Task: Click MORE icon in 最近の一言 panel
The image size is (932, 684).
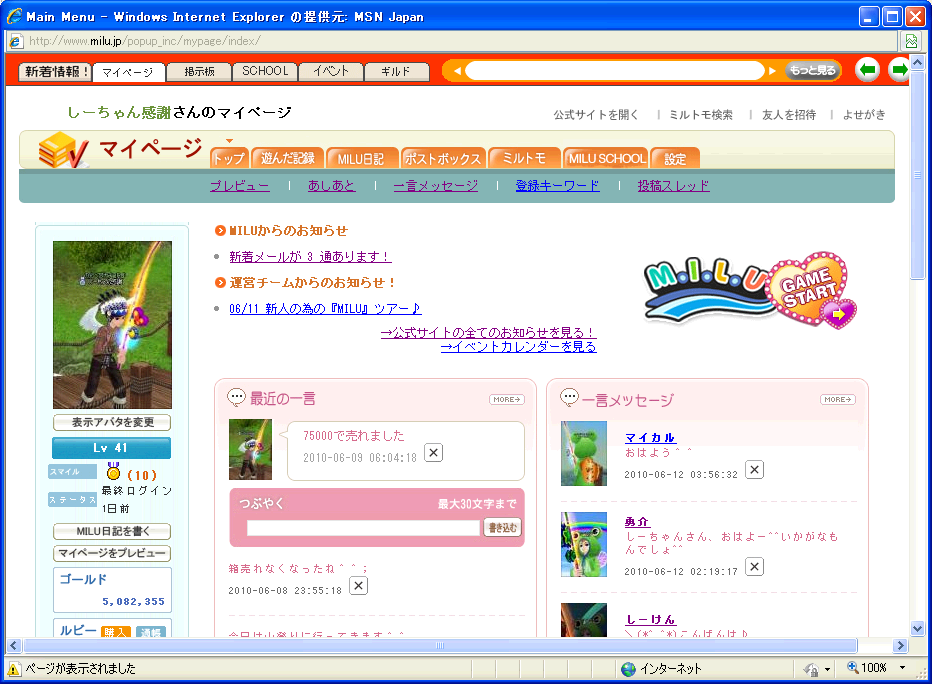Action: 506,399
